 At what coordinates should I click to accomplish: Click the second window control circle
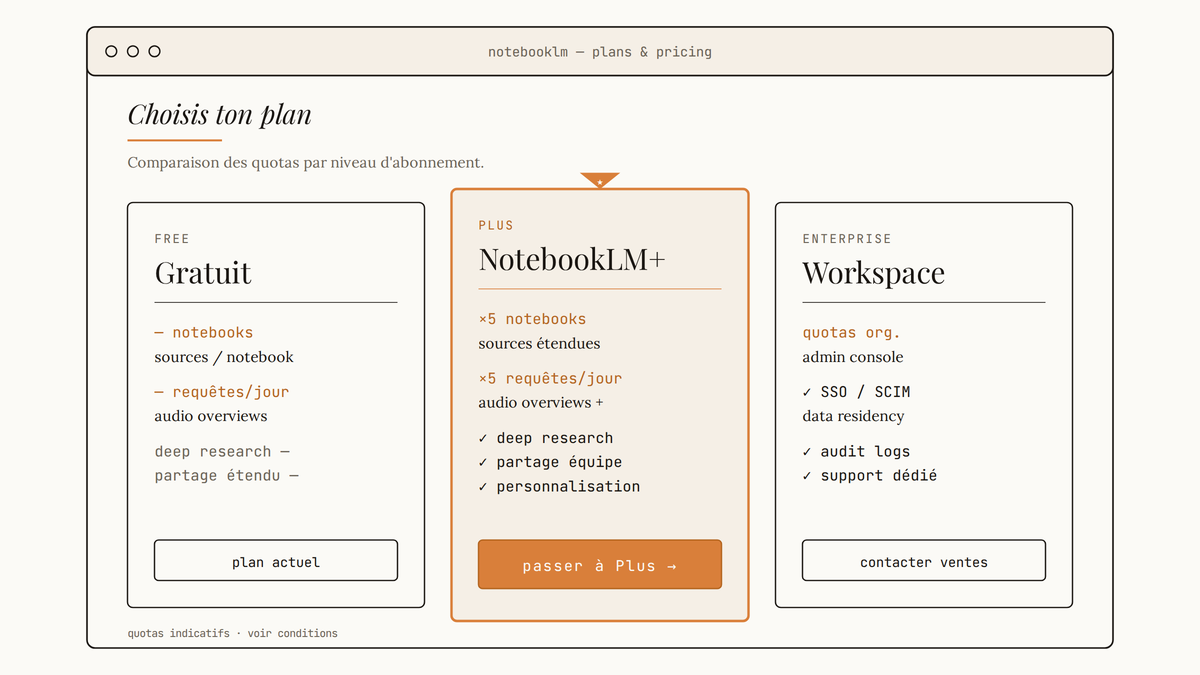point(133,51)
